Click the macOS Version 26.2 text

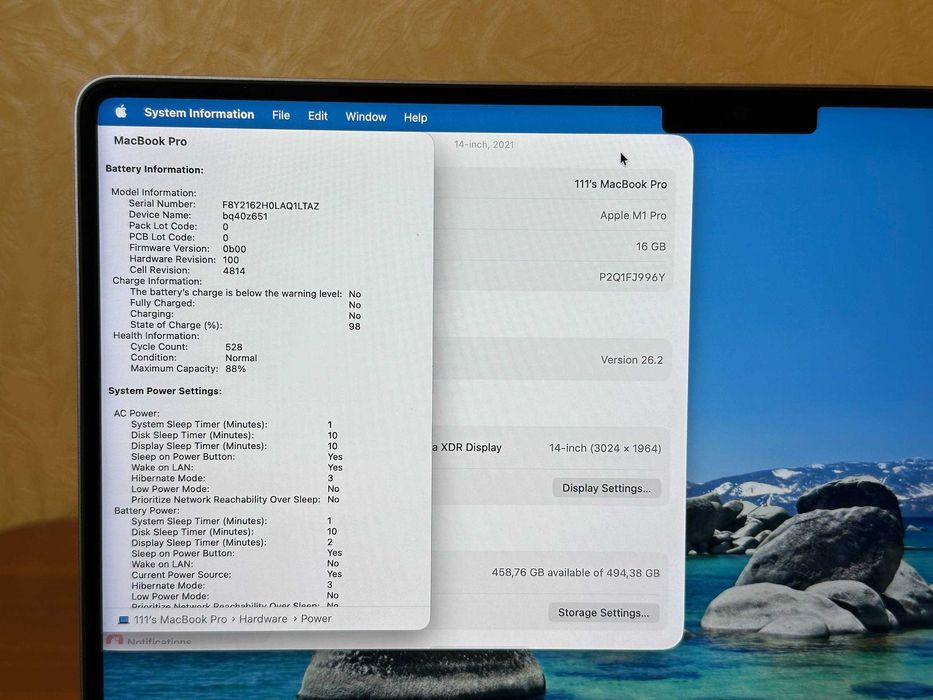pyautogui.click(x=632, y=360)
